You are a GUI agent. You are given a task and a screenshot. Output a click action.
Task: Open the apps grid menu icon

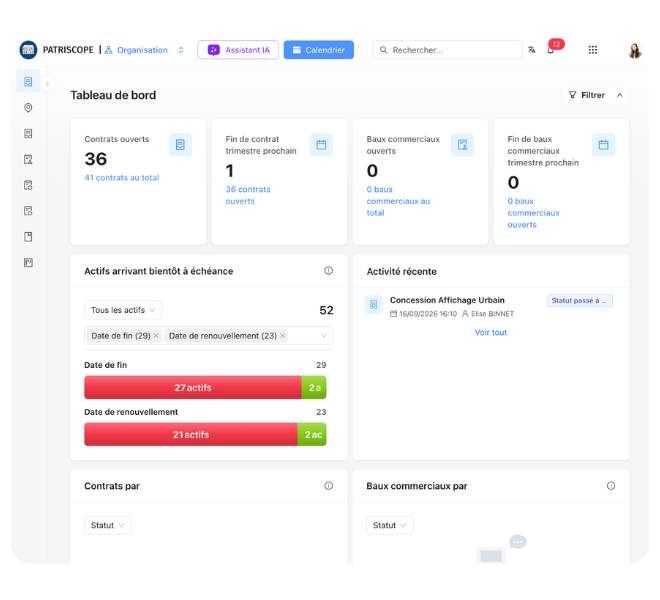[x=593, y=50]
